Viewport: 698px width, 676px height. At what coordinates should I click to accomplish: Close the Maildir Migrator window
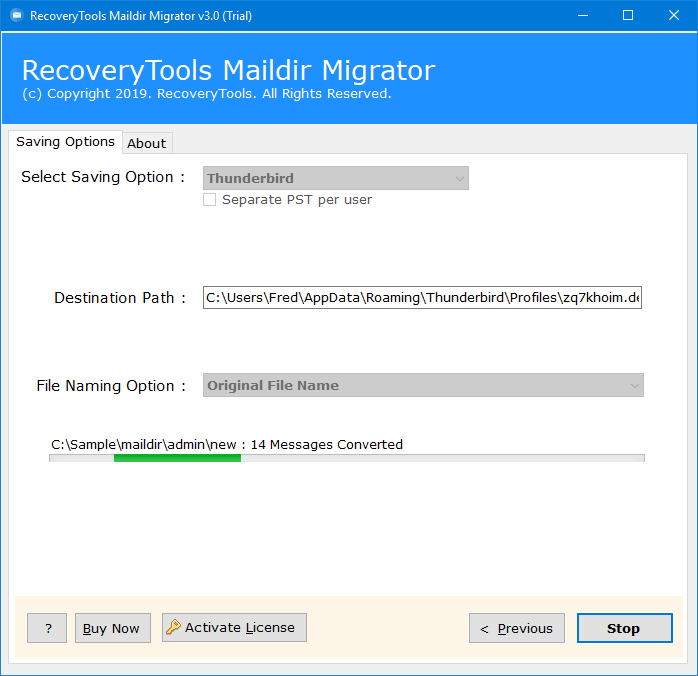[x=674, y=16]
